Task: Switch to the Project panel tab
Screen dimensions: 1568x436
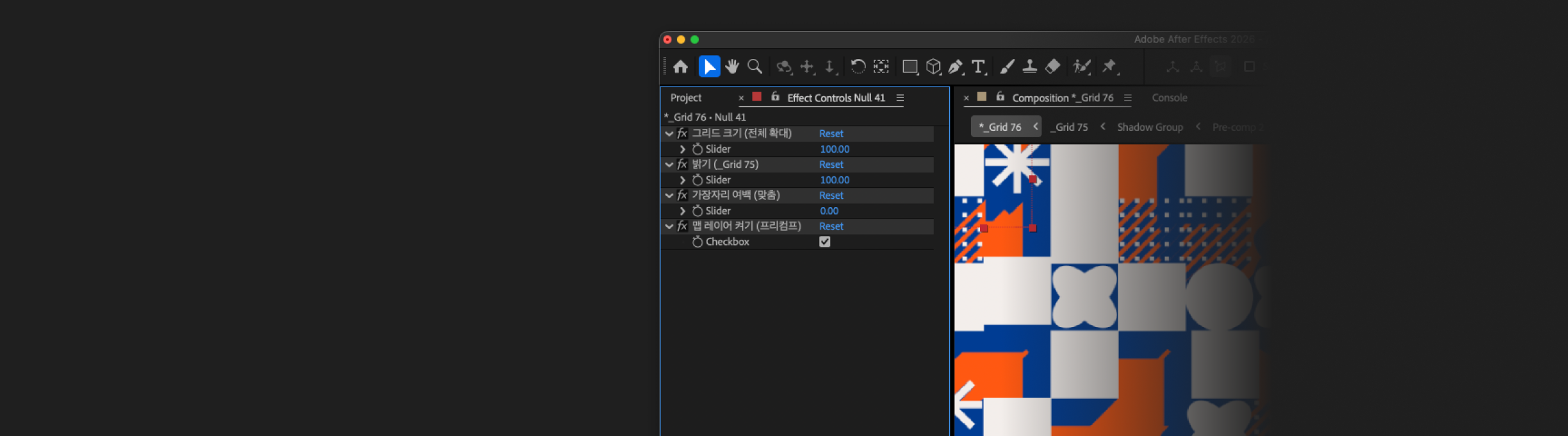Action: pos(685,97)
